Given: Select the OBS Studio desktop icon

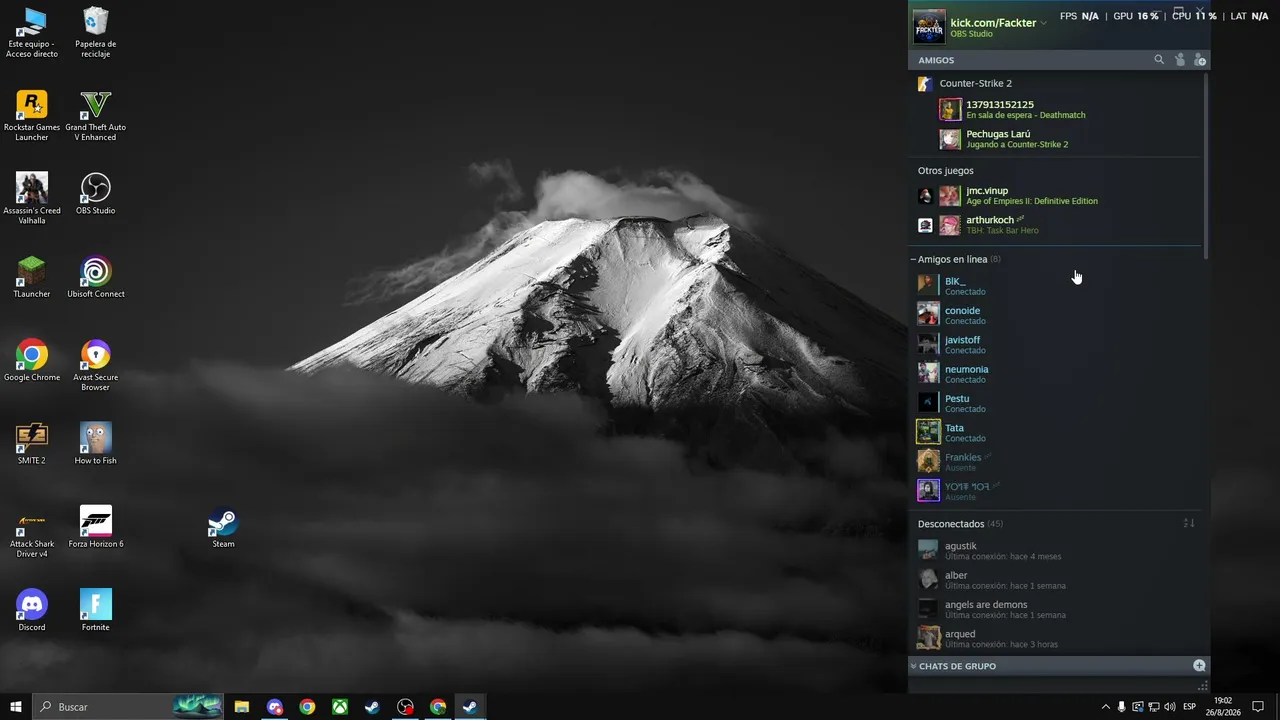Looking at the screenshot, I should click(x=96, y=194).
